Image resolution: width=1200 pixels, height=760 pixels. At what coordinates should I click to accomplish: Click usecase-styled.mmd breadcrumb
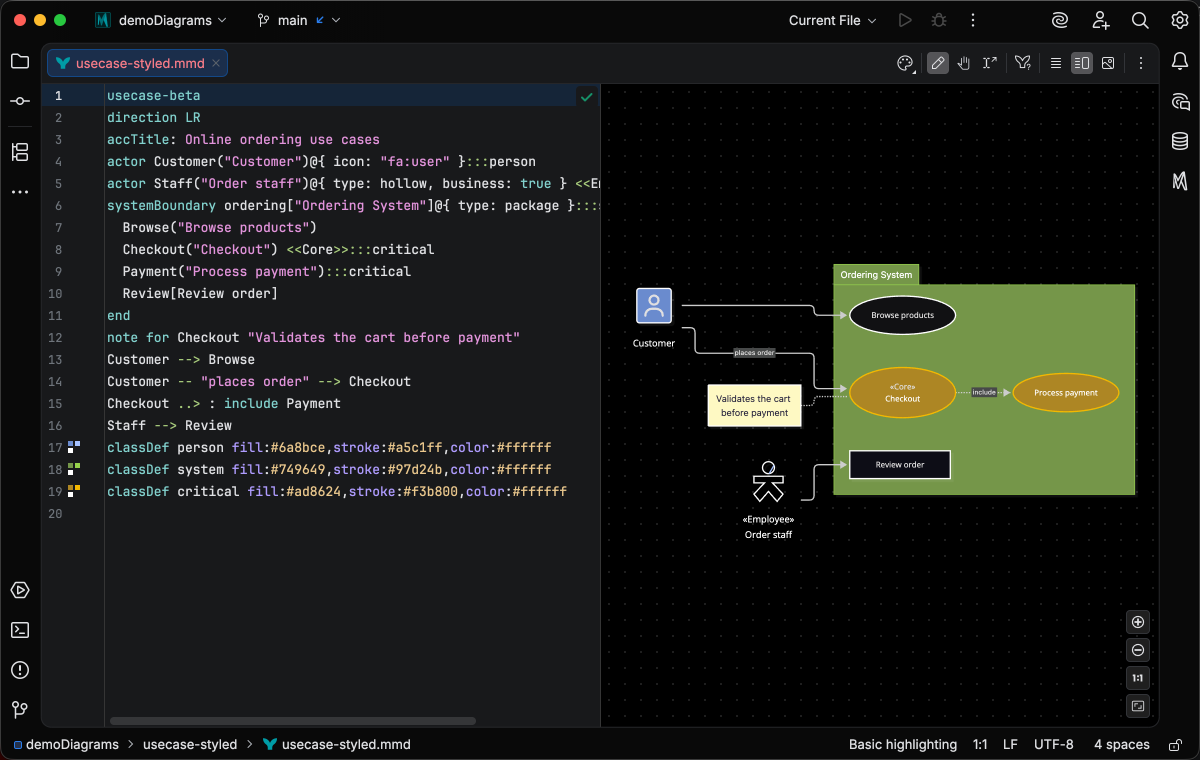pyautogui.click(x=337, y=744)
